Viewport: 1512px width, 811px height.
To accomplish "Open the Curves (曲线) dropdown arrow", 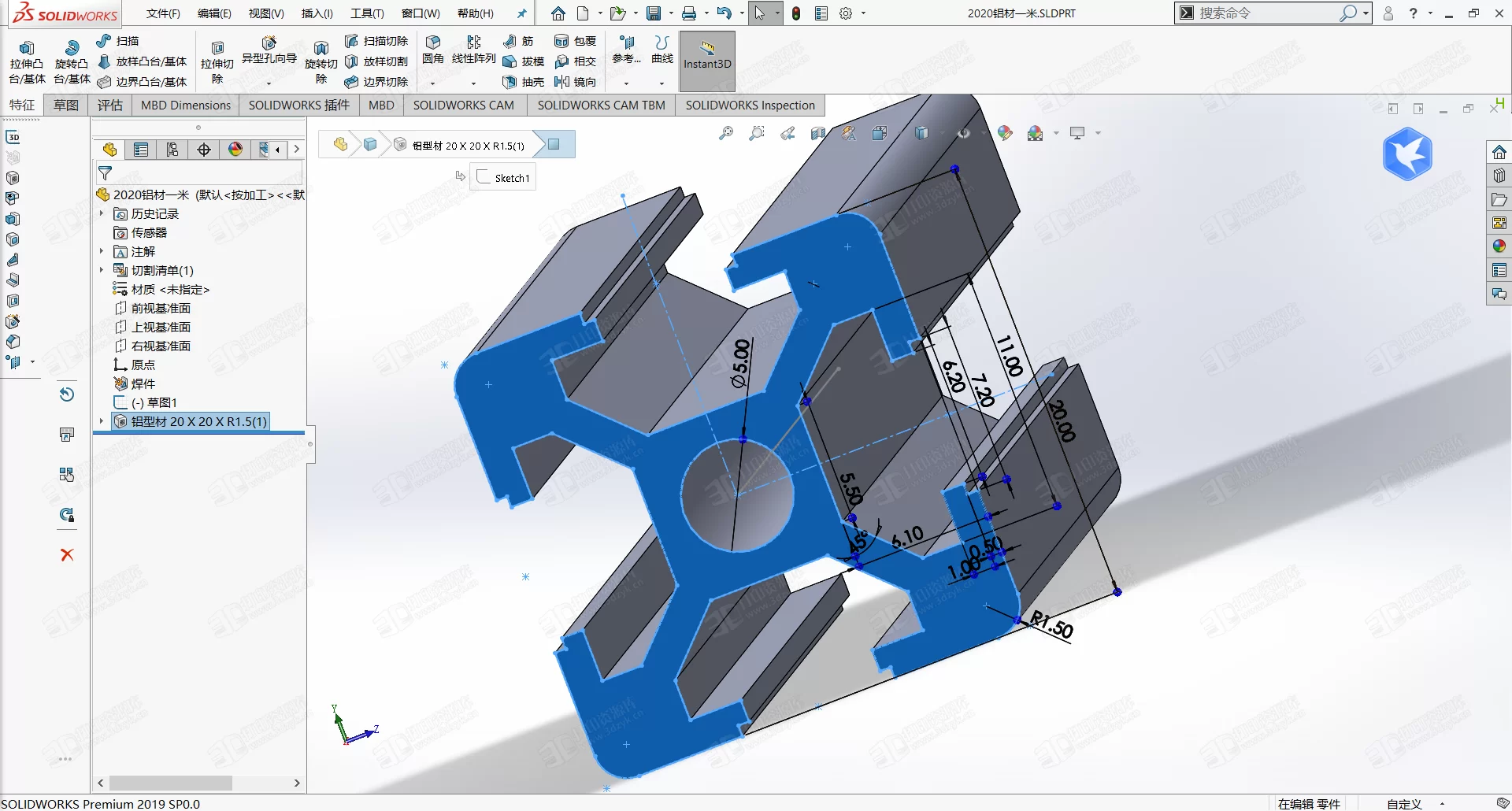I will pos(661,83).
